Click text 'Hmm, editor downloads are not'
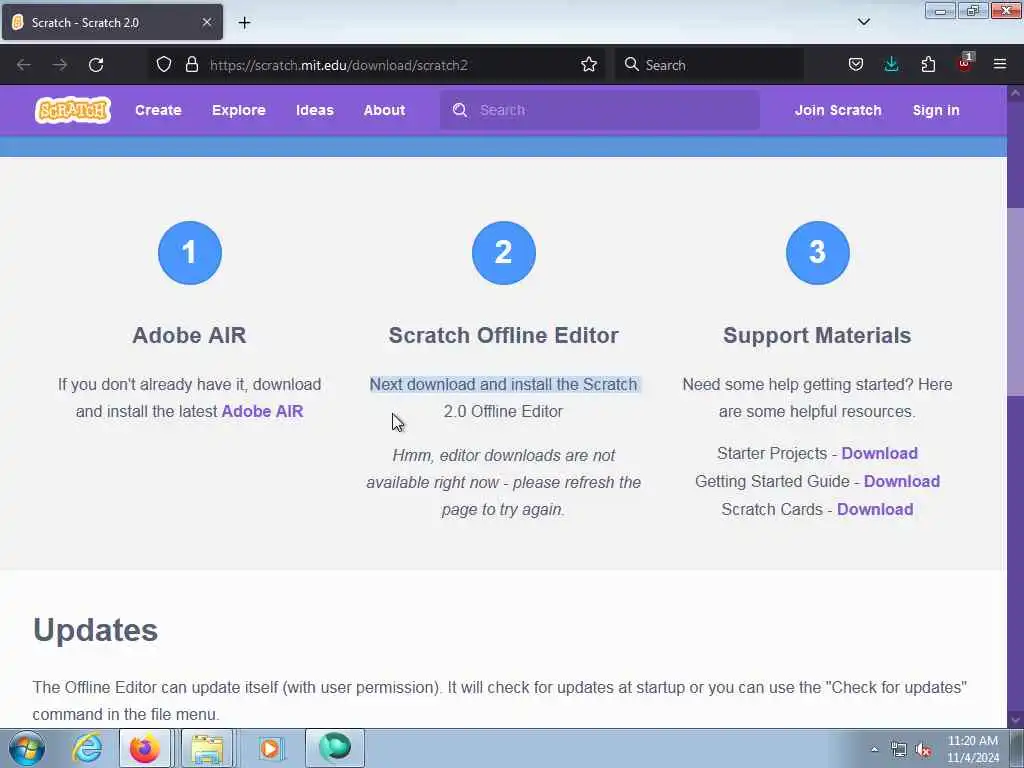Screen dimensions: 1024x768 504,455
